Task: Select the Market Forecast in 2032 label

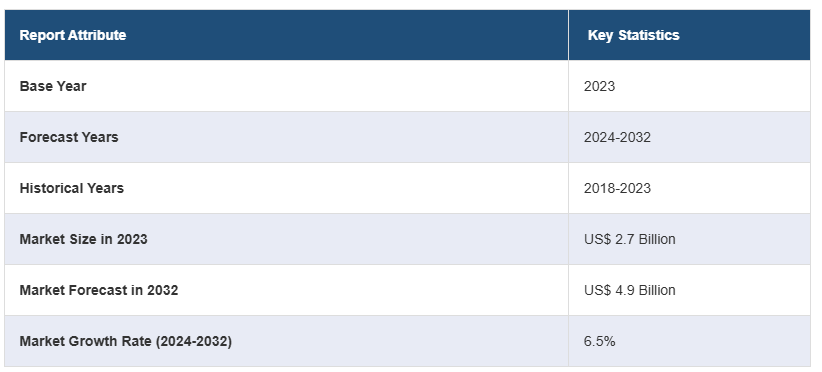Action: 99,290
